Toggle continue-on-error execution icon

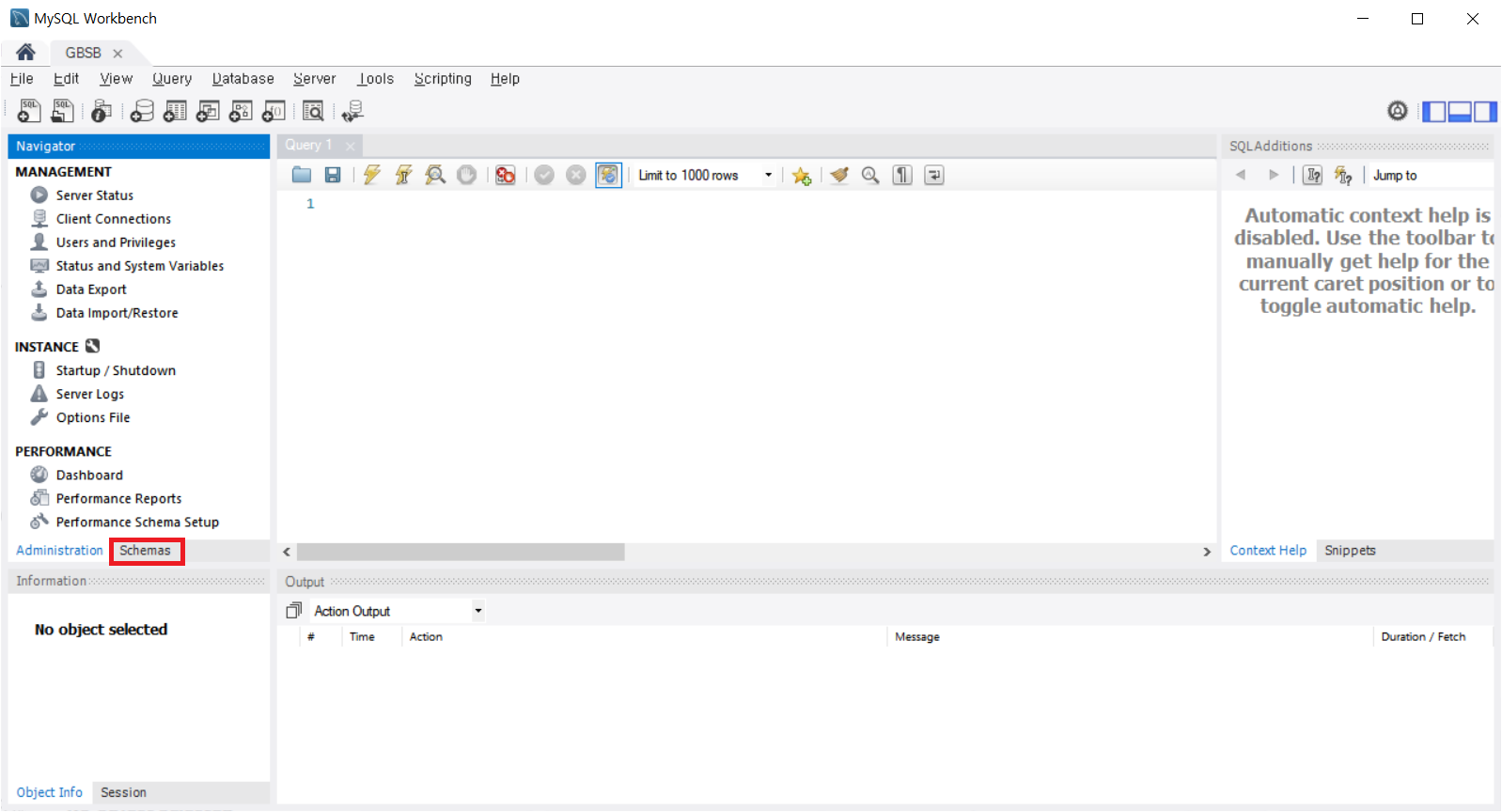click(x=506, y=175)
